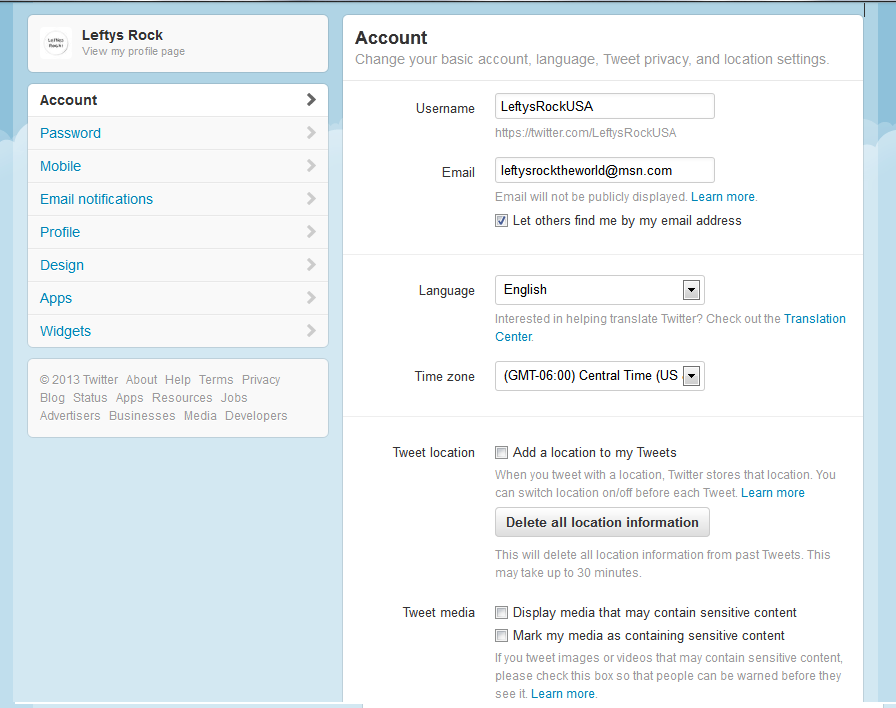This screenshot has height=708, width=896.
Task: Click the chevron arrow beside Password
Action: 311,133
